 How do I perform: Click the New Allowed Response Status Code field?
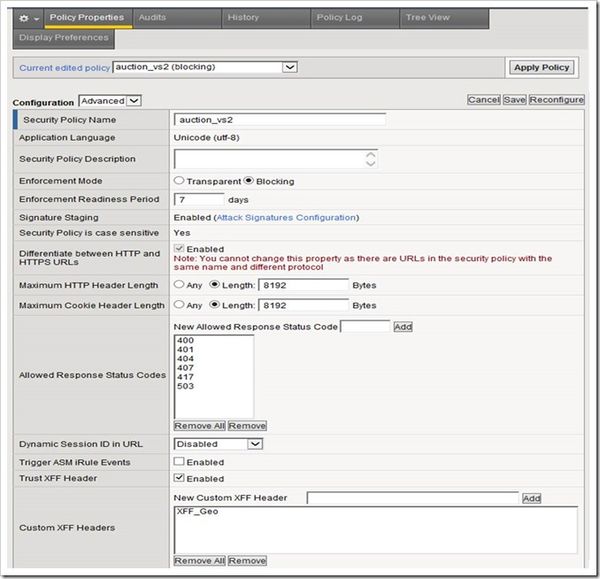coord(365,326)
